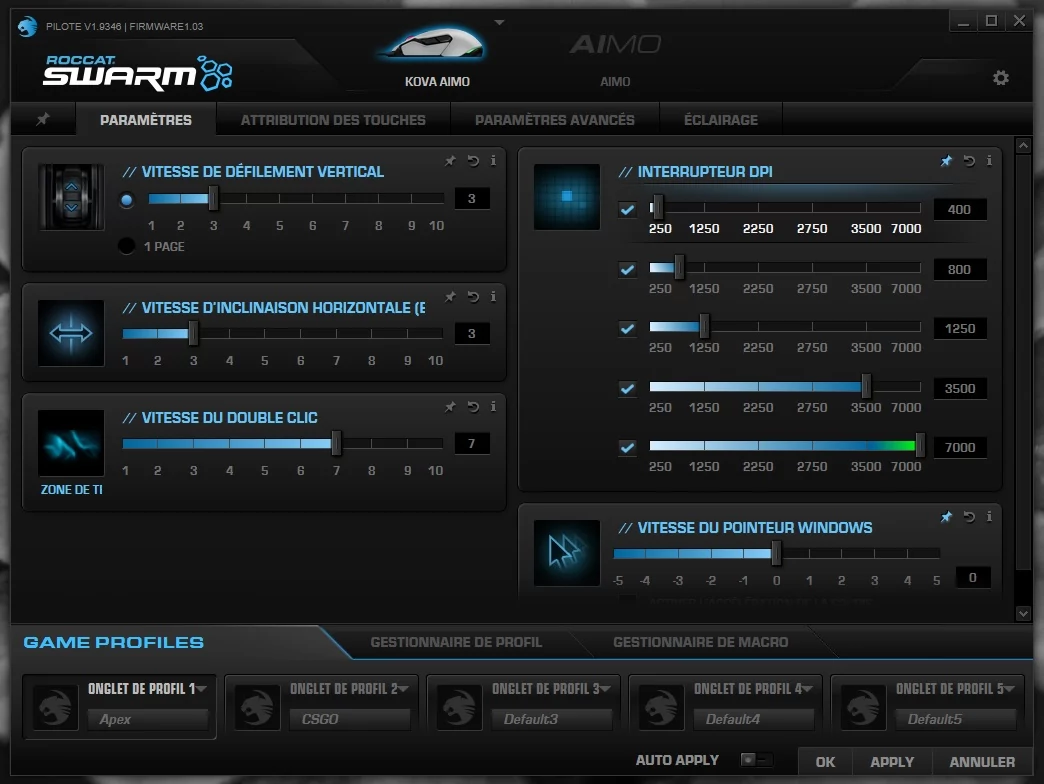Open the Attribution des touches tab
This screenshot has width=1044, height=784.
[333, 120]
